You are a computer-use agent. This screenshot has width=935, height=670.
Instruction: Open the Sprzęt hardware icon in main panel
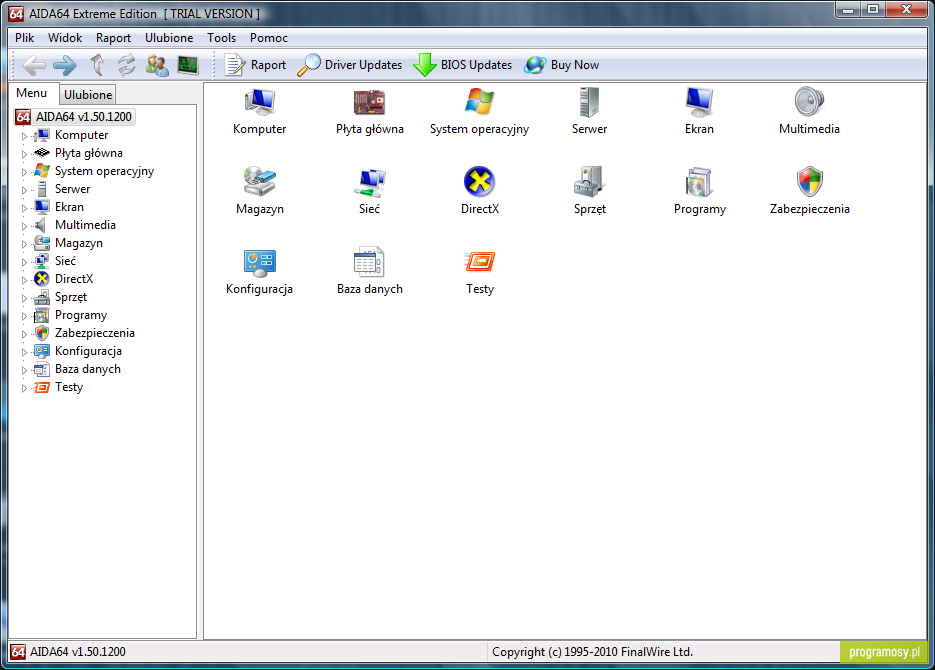589,182
